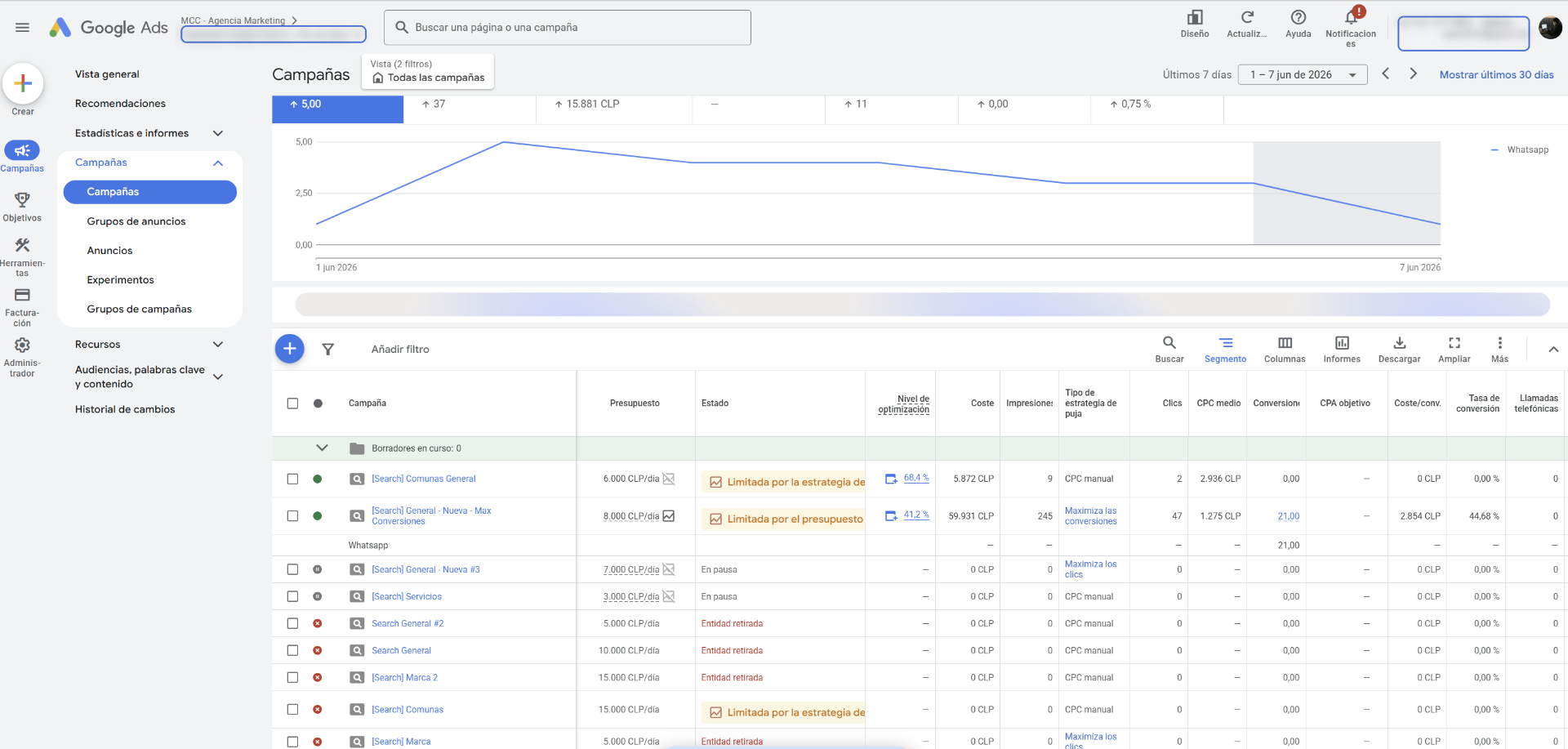1568x749 pixels.
Task: Open Grupos de campañas
Action: [139, 310]
